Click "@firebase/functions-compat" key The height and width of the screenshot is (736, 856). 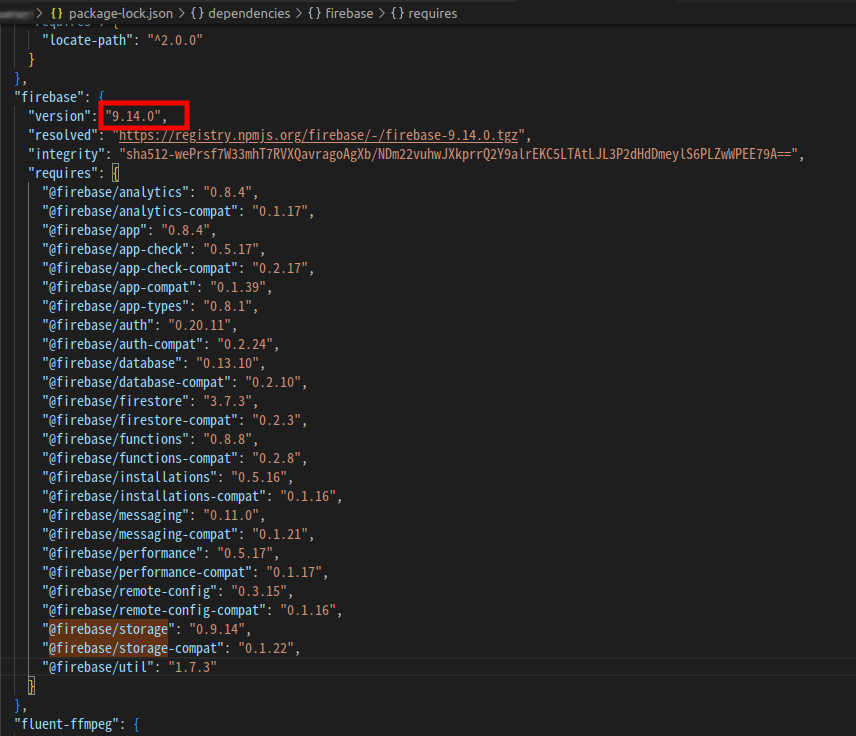pyautogui.click(x=140, y=458)
